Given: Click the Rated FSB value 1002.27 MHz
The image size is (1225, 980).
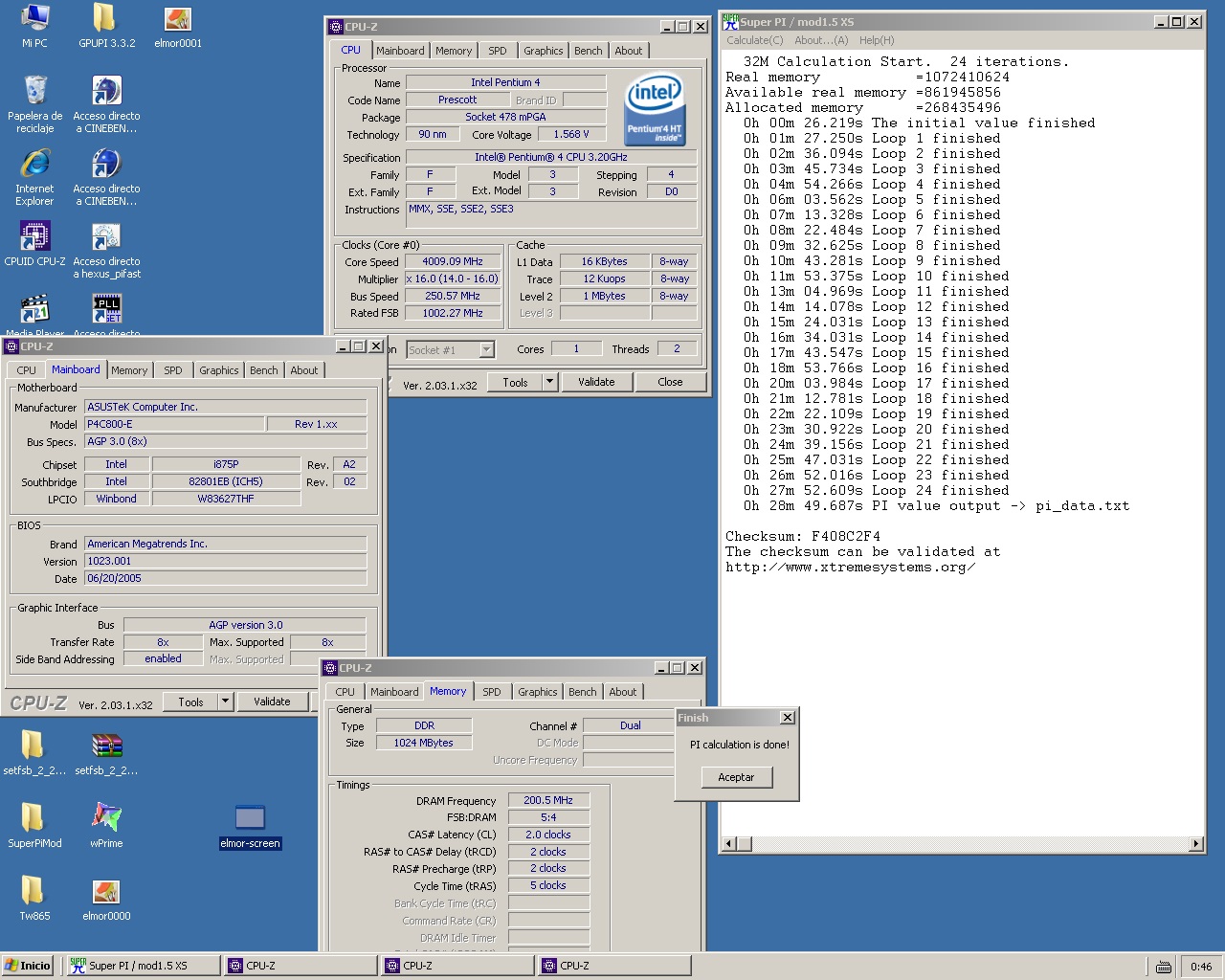Looking at the screenshot, I should (453, 313).
